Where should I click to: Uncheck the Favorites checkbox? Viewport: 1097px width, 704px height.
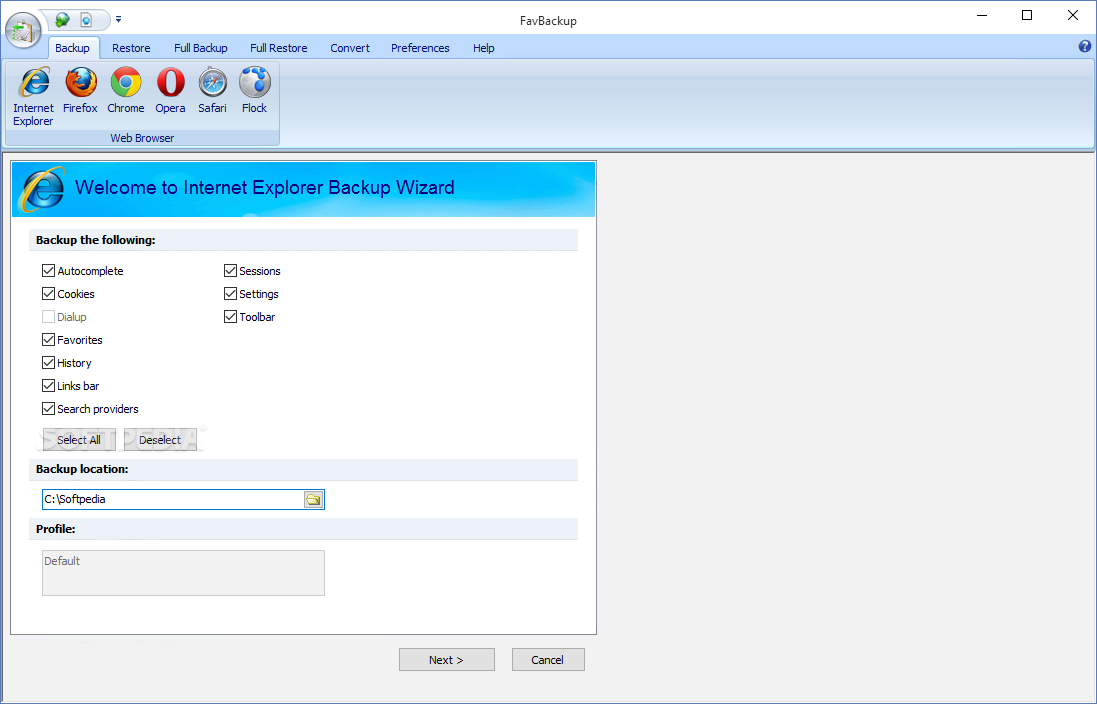tap(48, 340)
